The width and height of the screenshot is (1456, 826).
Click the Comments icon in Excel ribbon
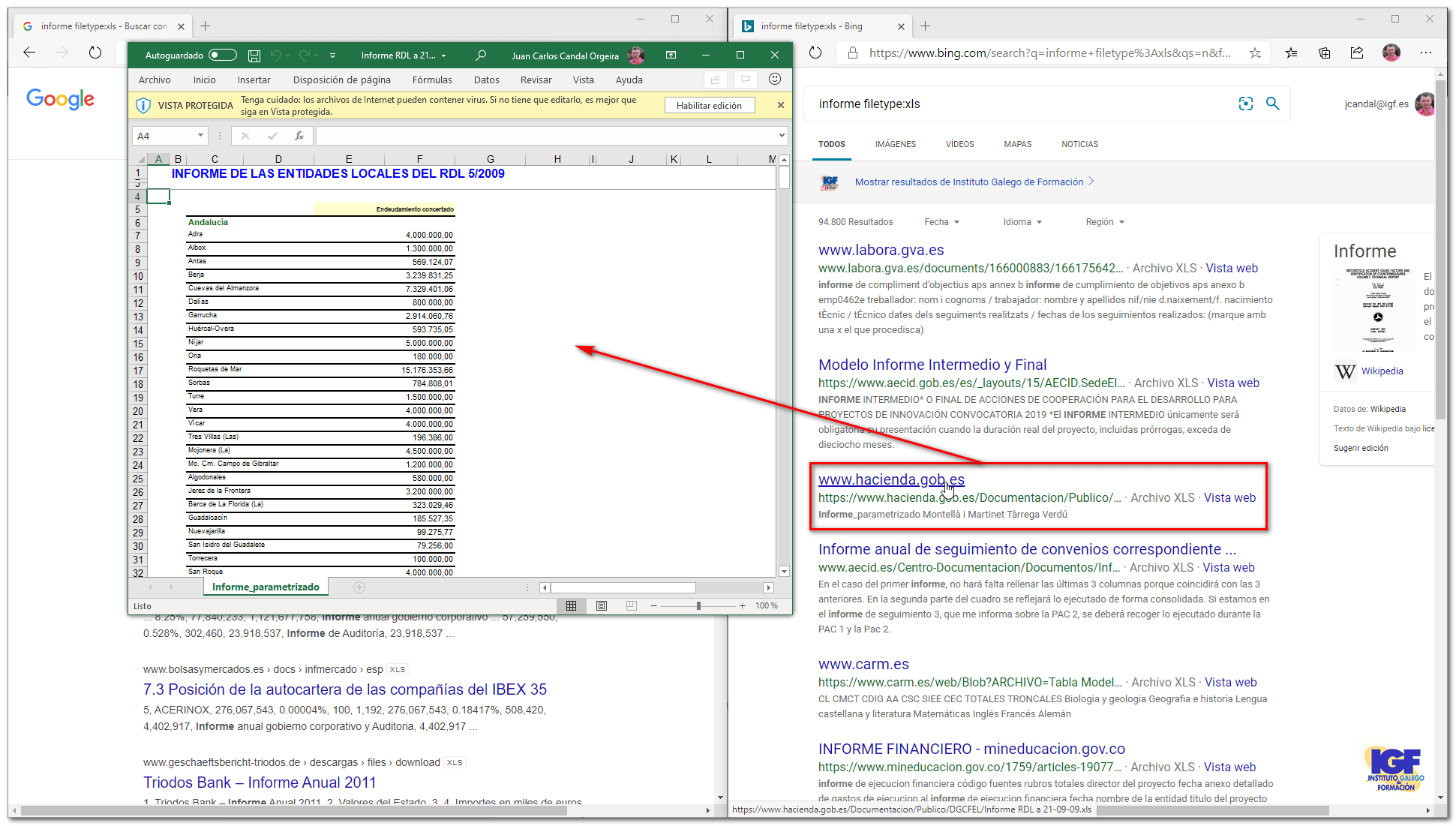pos(745,80)
